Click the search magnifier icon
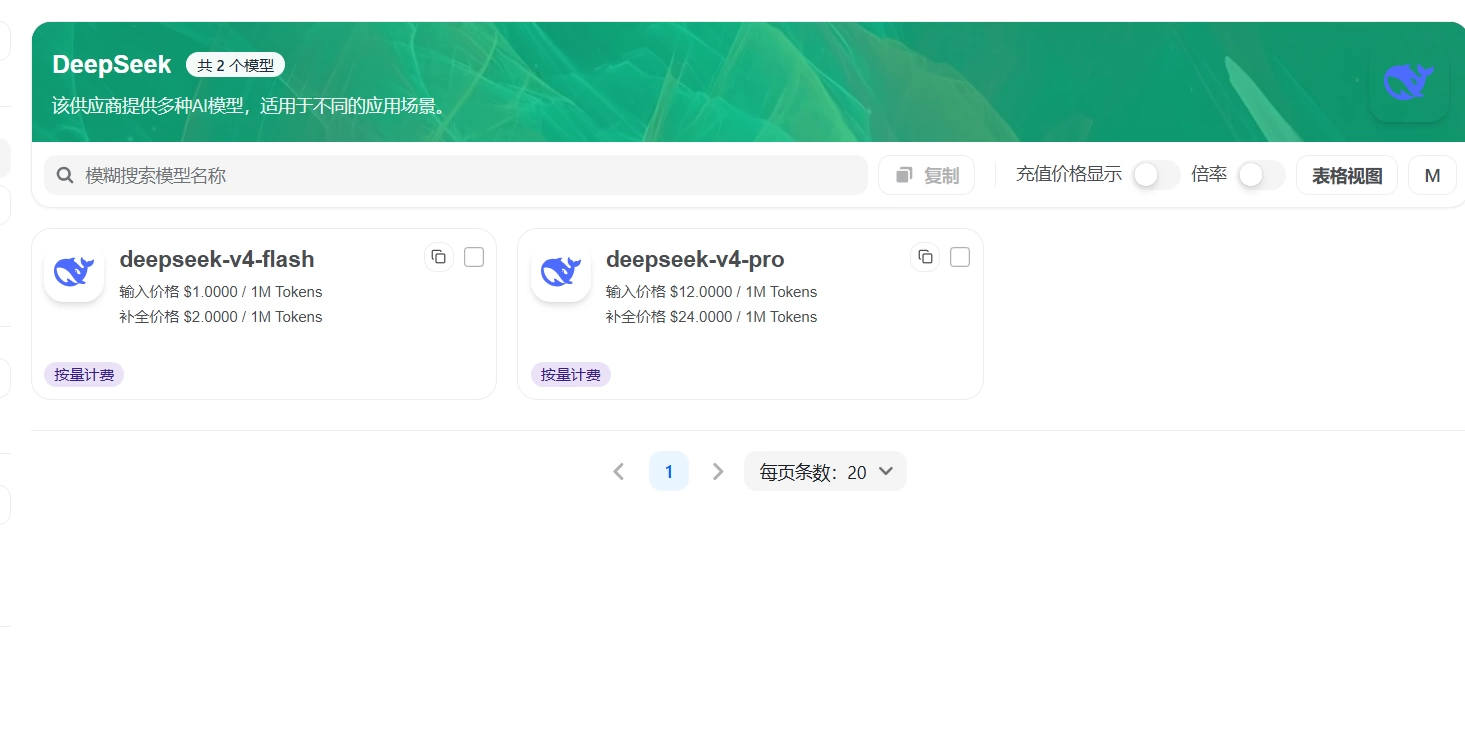This screenshot has width=1465, height=745. (x=65, y=175)
